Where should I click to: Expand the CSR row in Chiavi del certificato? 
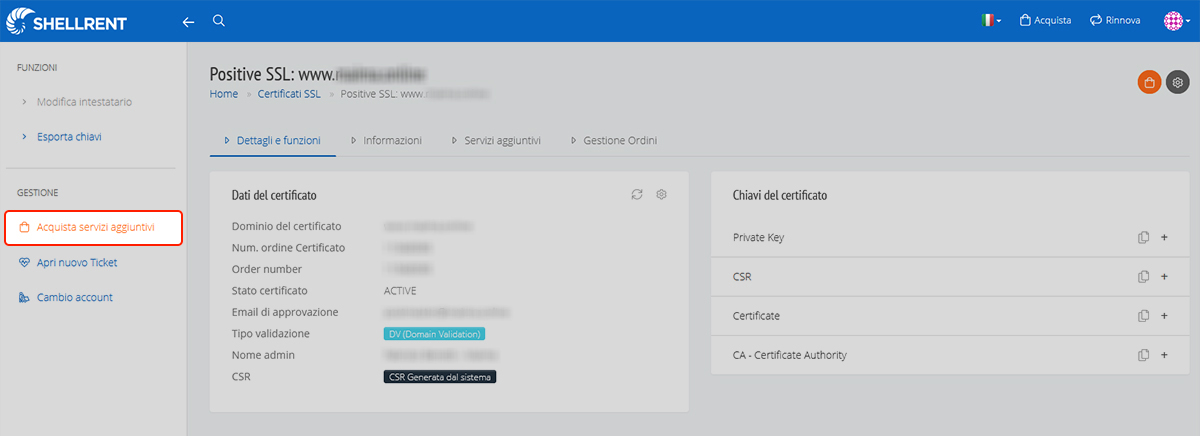[1164, 277]
